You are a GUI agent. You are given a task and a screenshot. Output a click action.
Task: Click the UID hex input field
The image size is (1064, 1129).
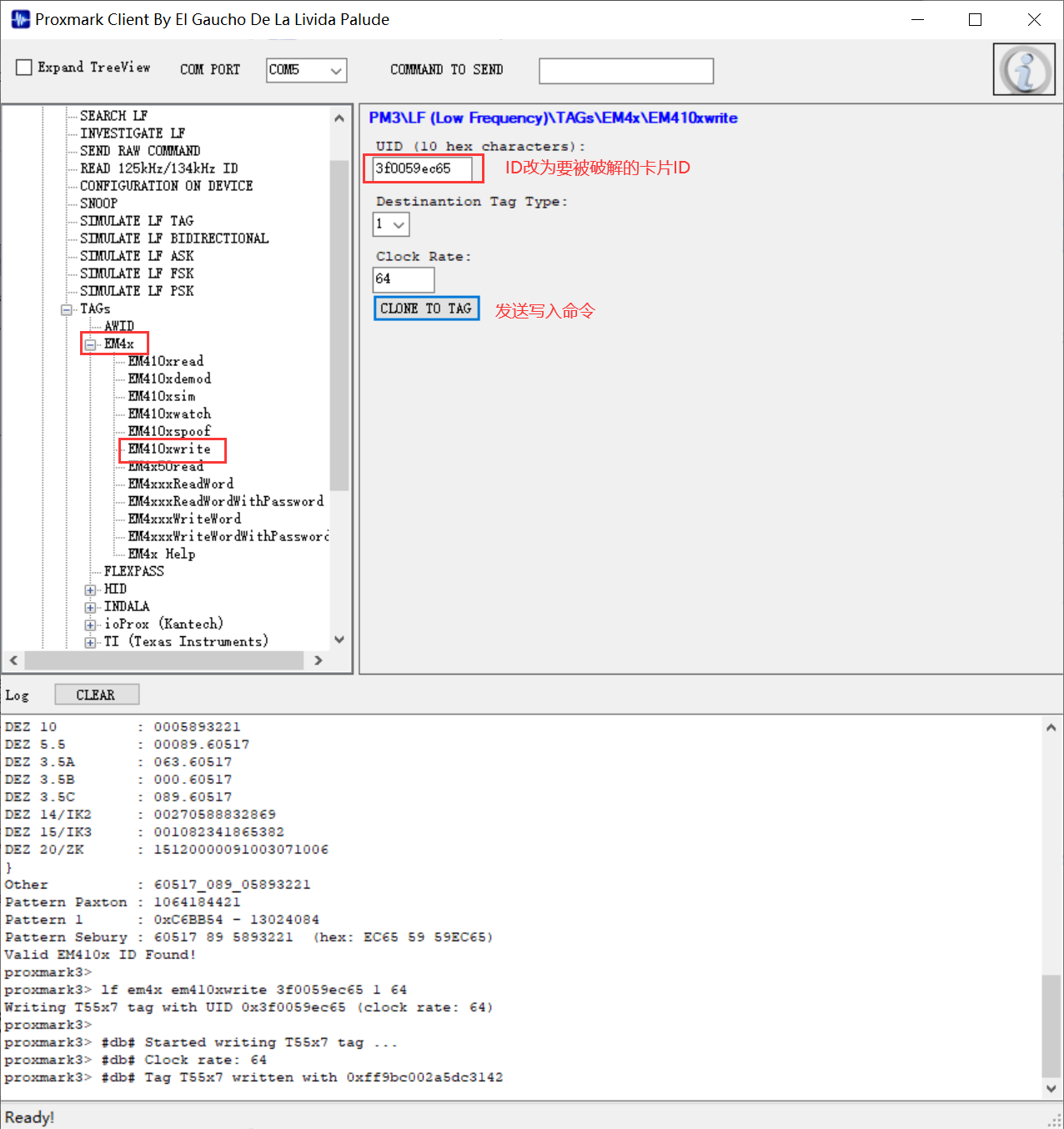(x=422, y=168)
